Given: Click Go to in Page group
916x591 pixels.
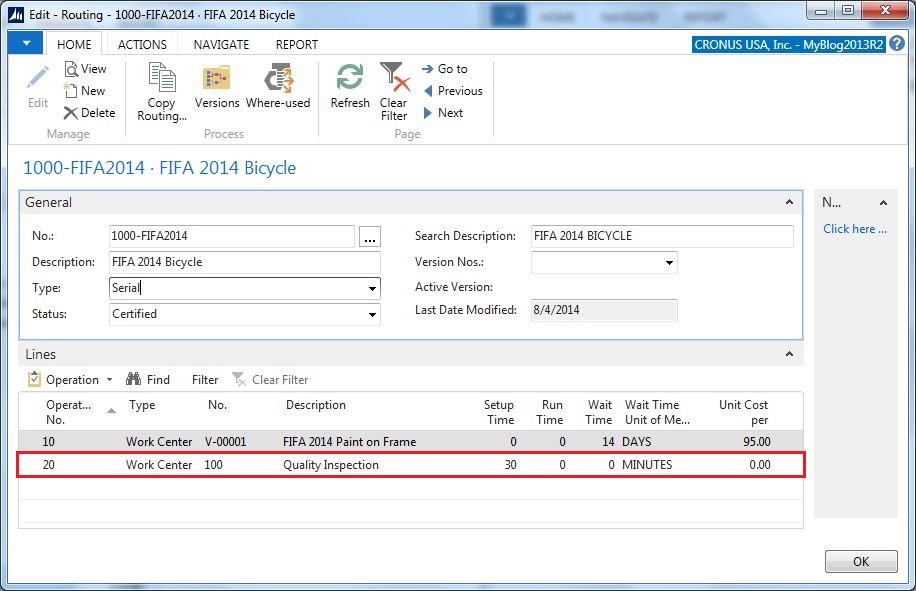Looking at the screenshot, I should [x=445, y=69].
